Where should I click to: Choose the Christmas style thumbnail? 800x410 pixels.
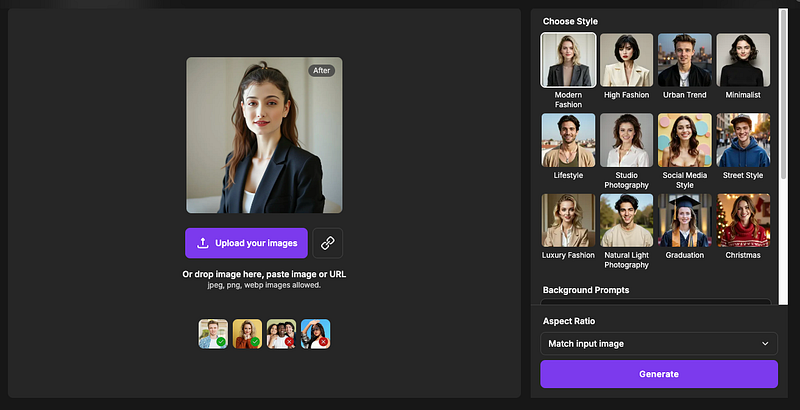pos(743,220)
